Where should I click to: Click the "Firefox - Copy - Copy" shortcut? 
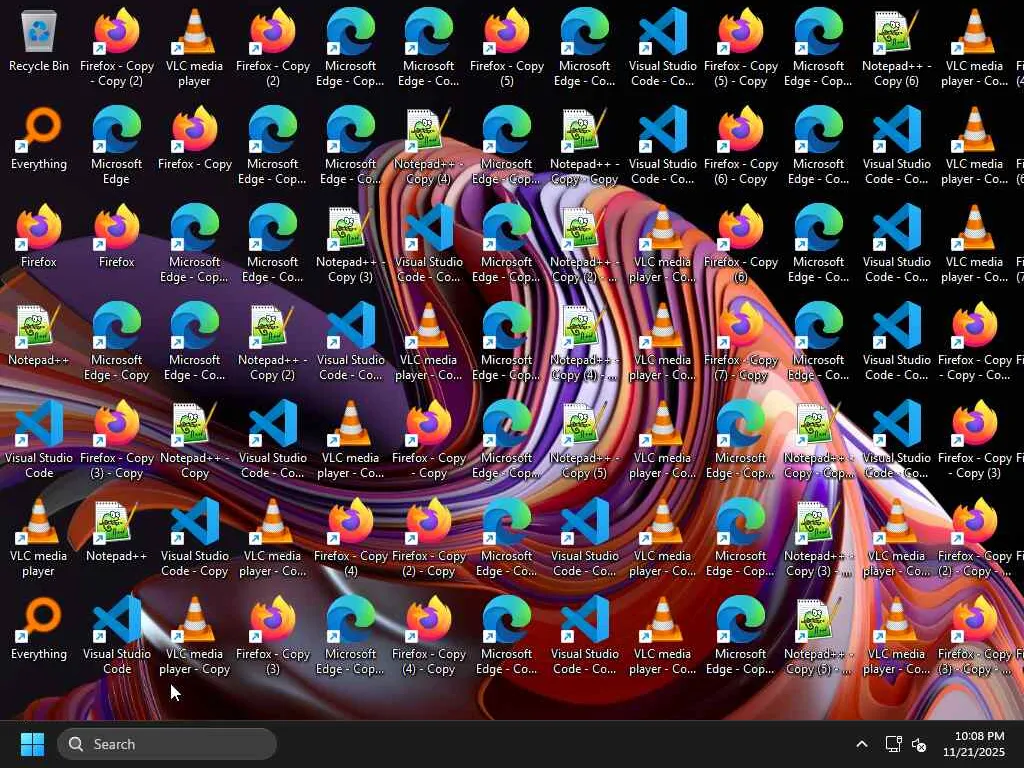tap(429, 440)
